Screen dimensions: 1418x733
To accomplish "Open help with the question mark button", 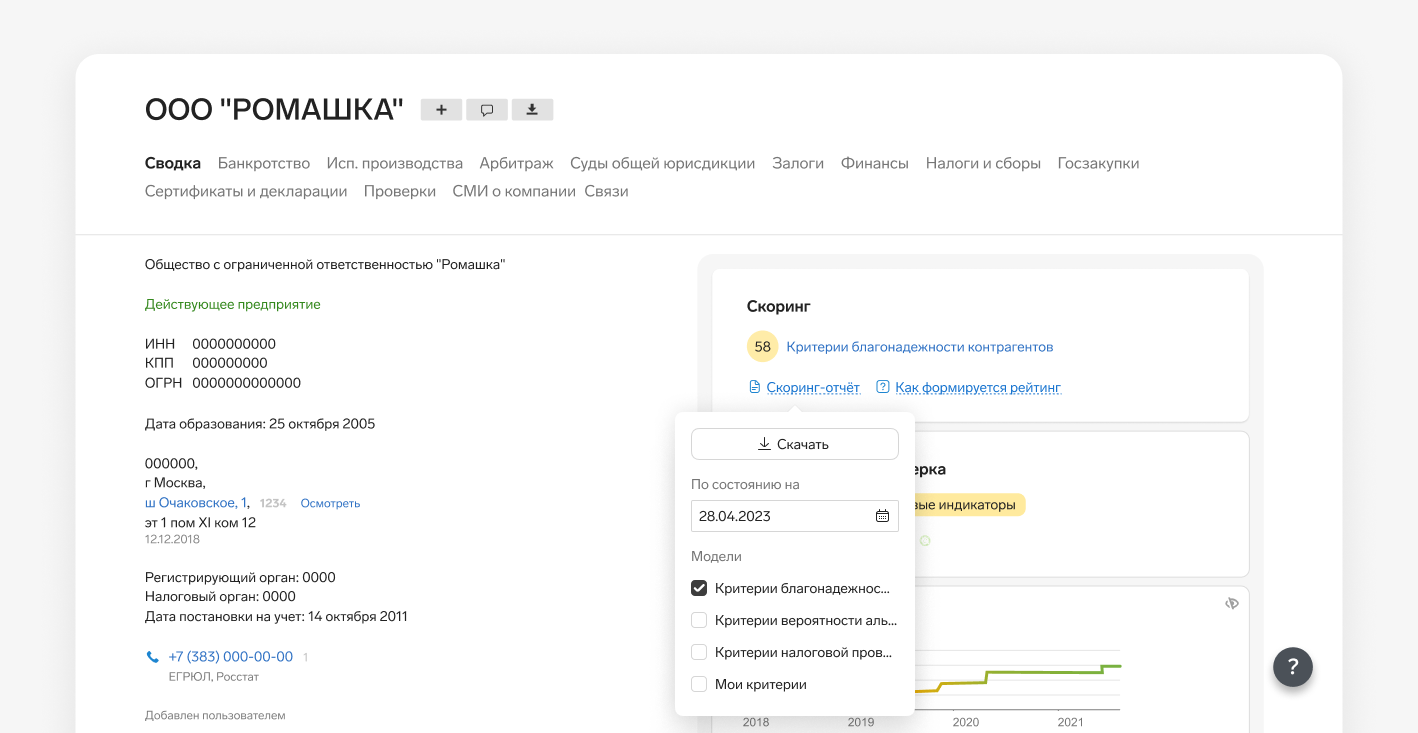I will (1292, 666).
